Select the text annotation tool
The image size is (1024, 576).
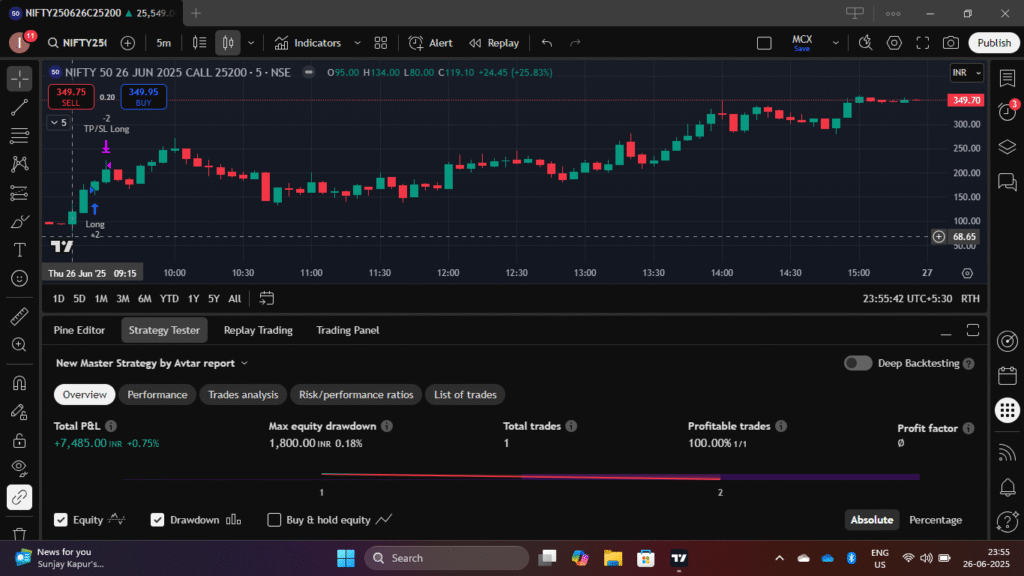click(20, 250)
